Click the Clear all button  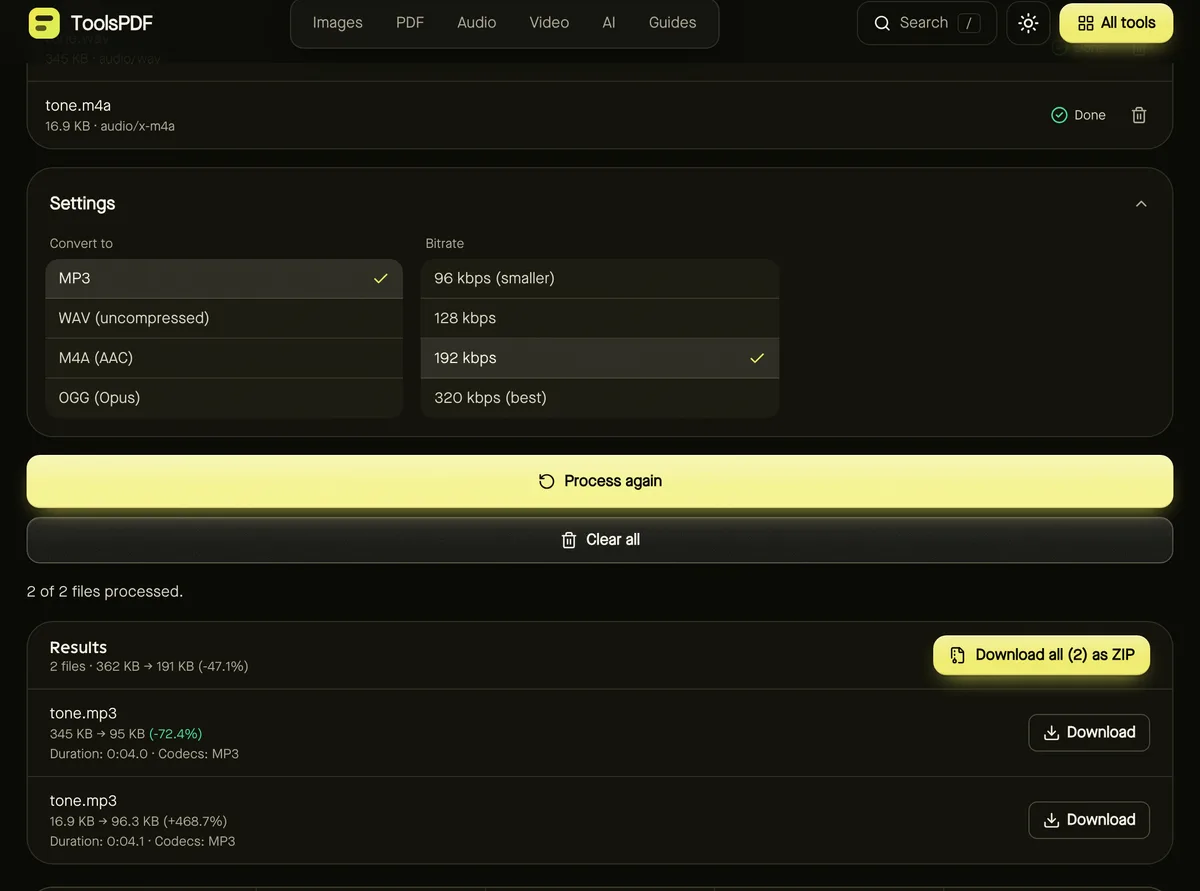[600, 540]
